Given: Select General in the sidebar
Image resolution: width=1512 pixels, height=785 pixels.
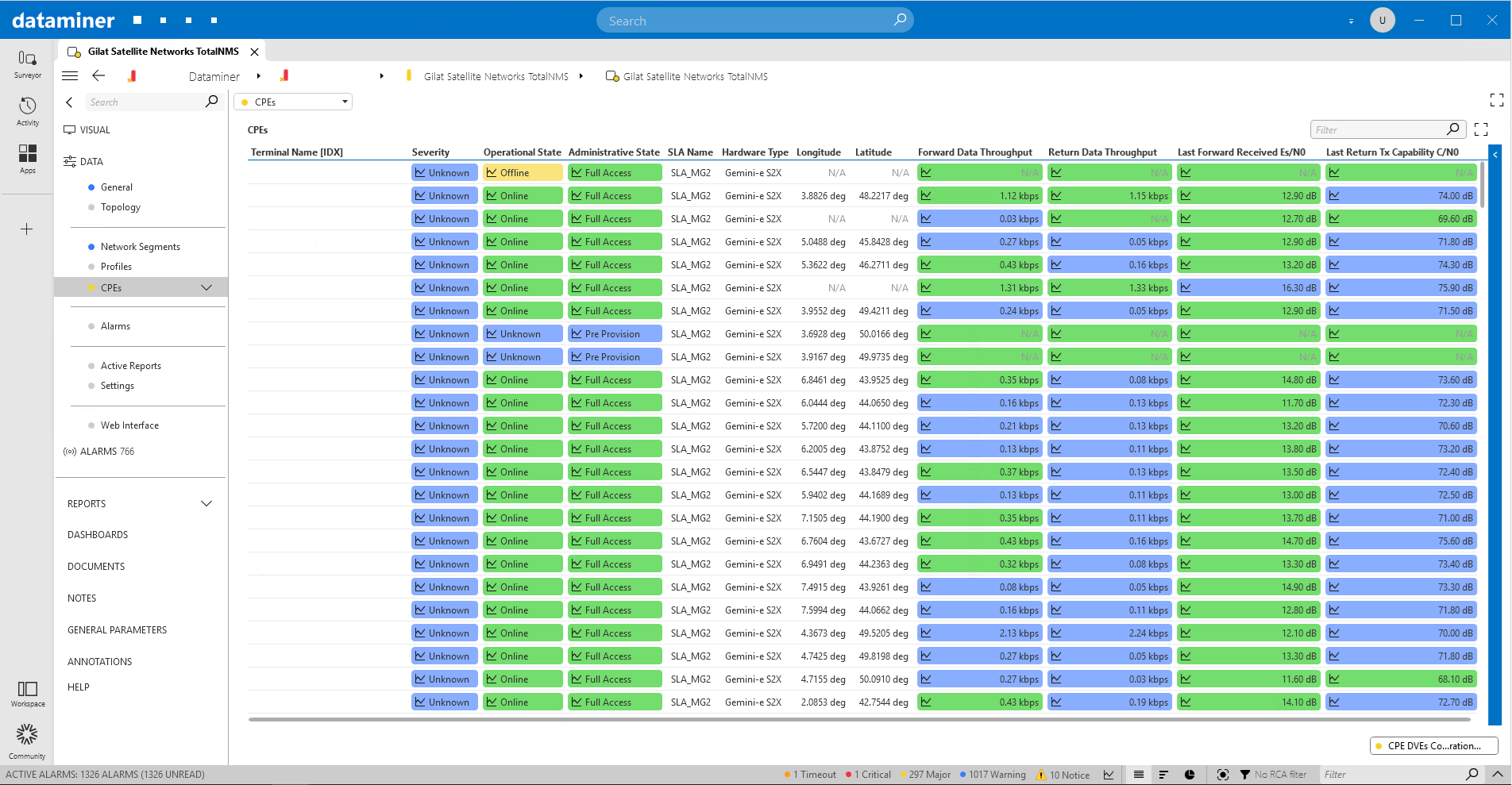Looking at the screenshot, I should pyautogui.click(x=117, y=187).
